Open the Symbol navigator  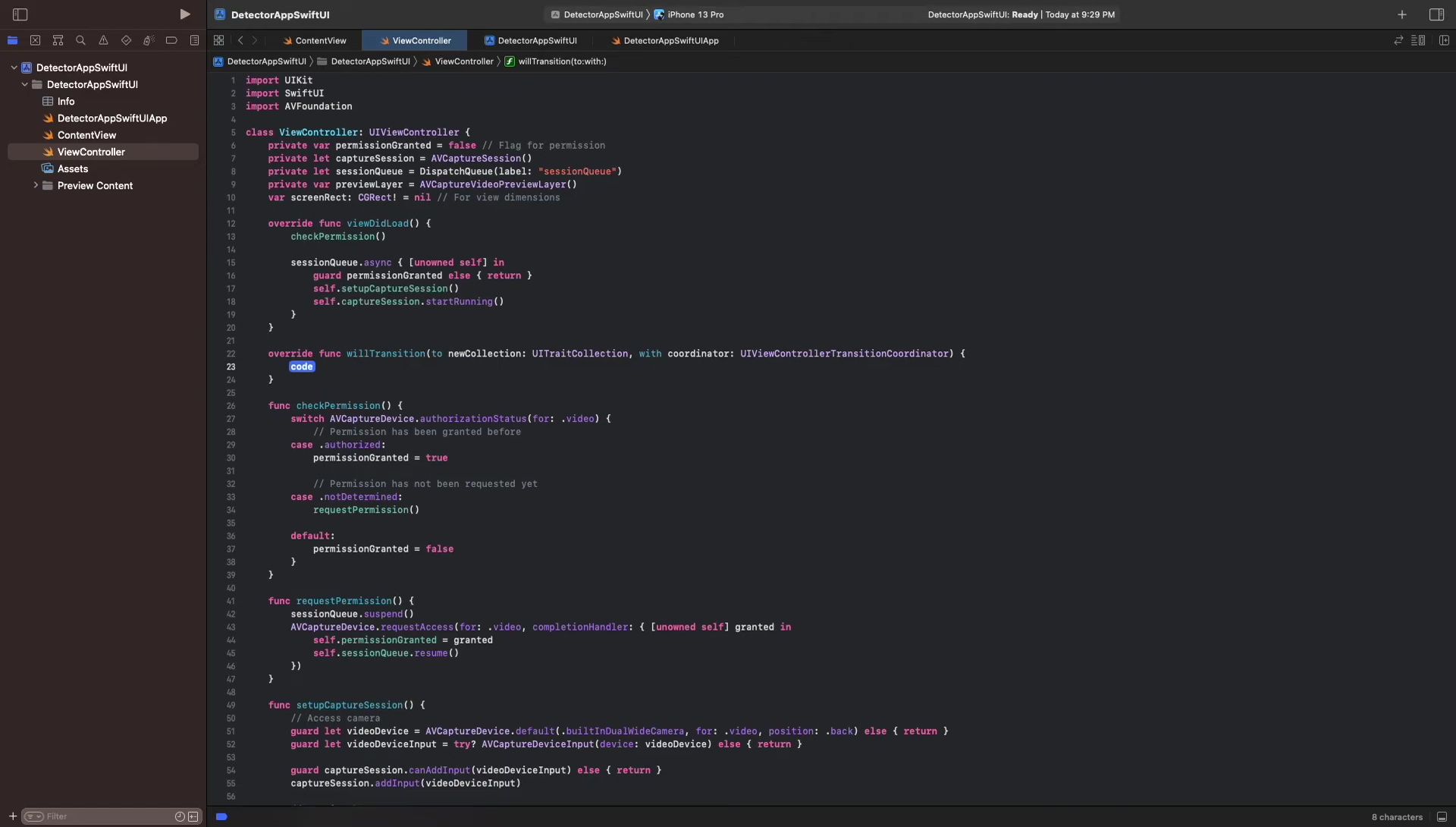(58, 40)
